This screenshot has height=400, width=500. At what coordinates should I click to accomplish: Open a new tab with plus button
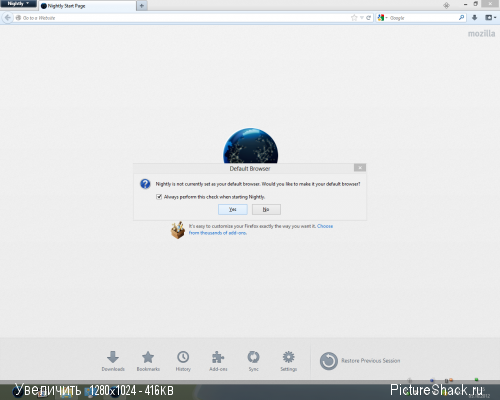(142, 6)
